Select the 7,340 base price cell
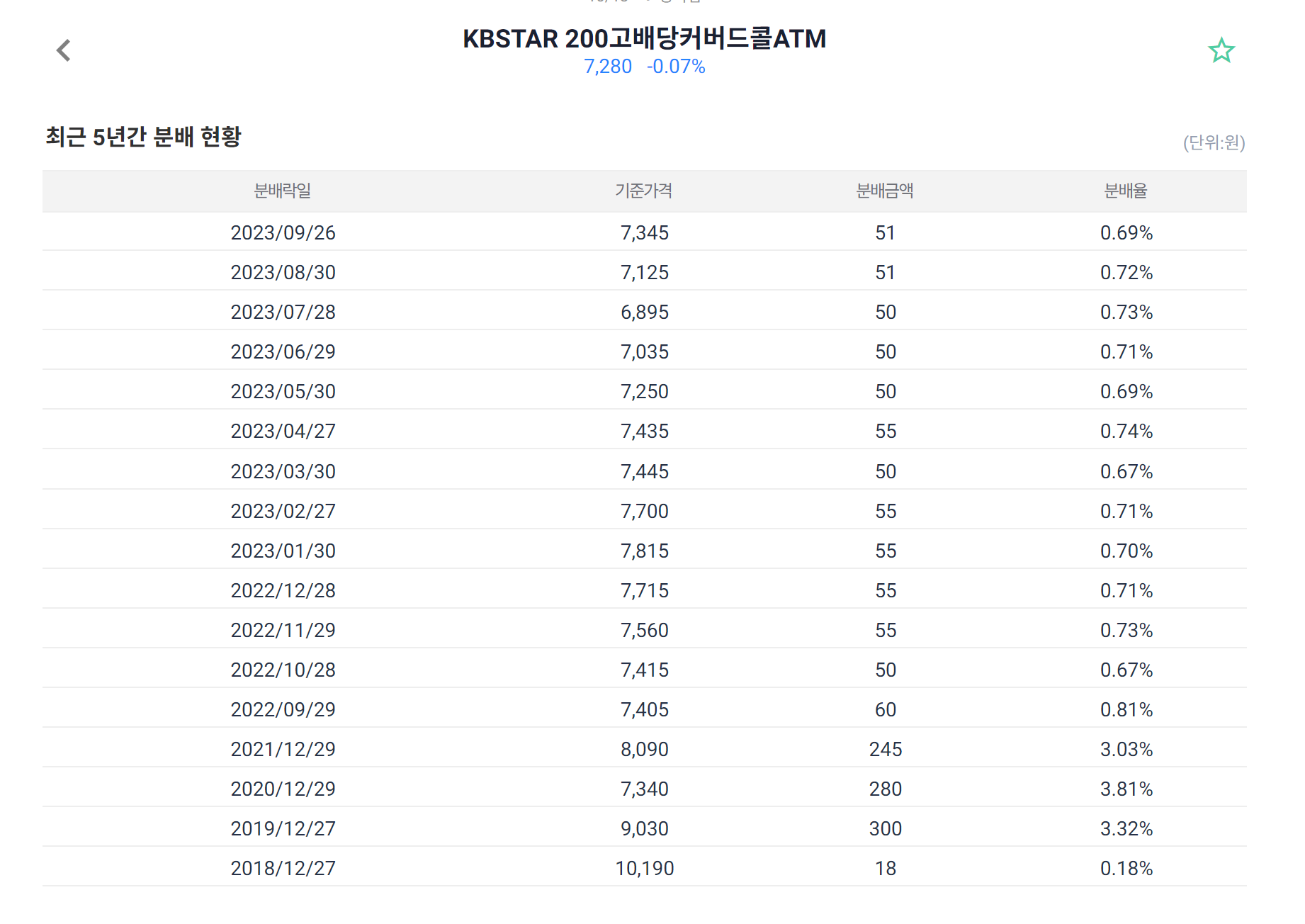 click(645, 789)
